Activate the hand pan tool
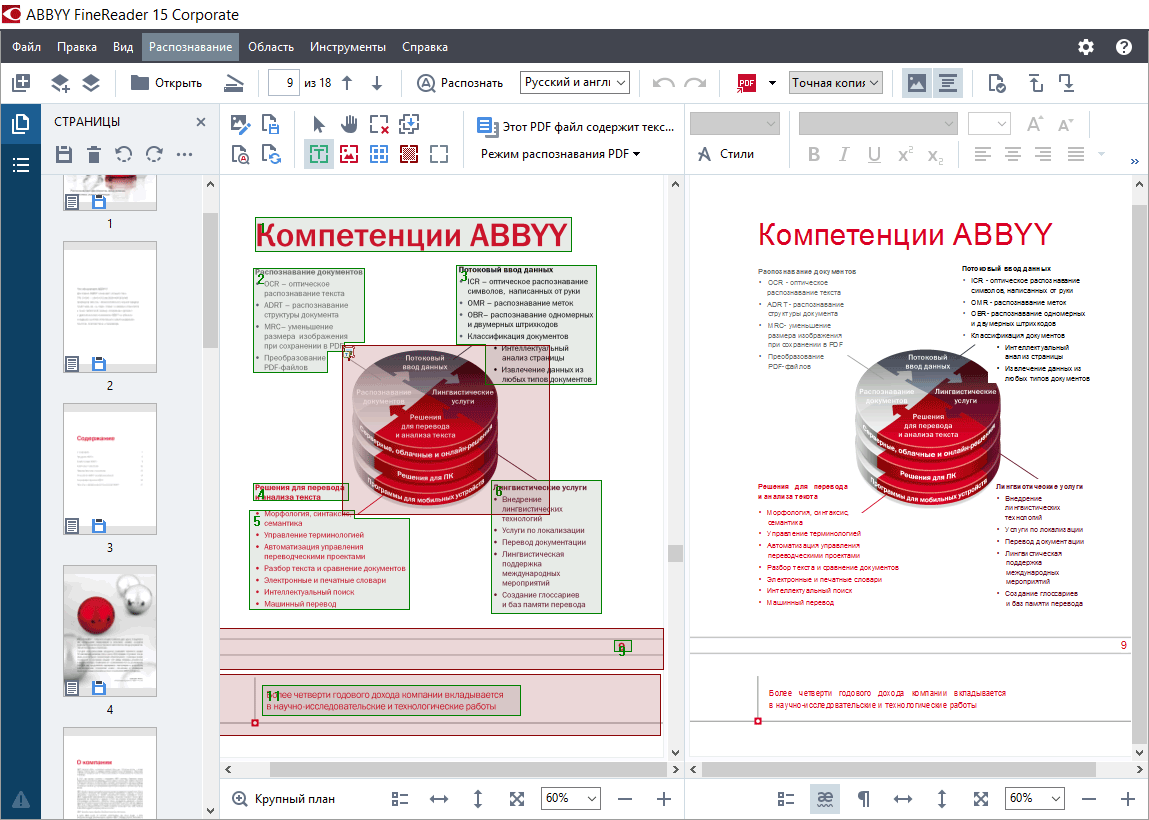The image size is (1149, 820). tap(349, 124)
